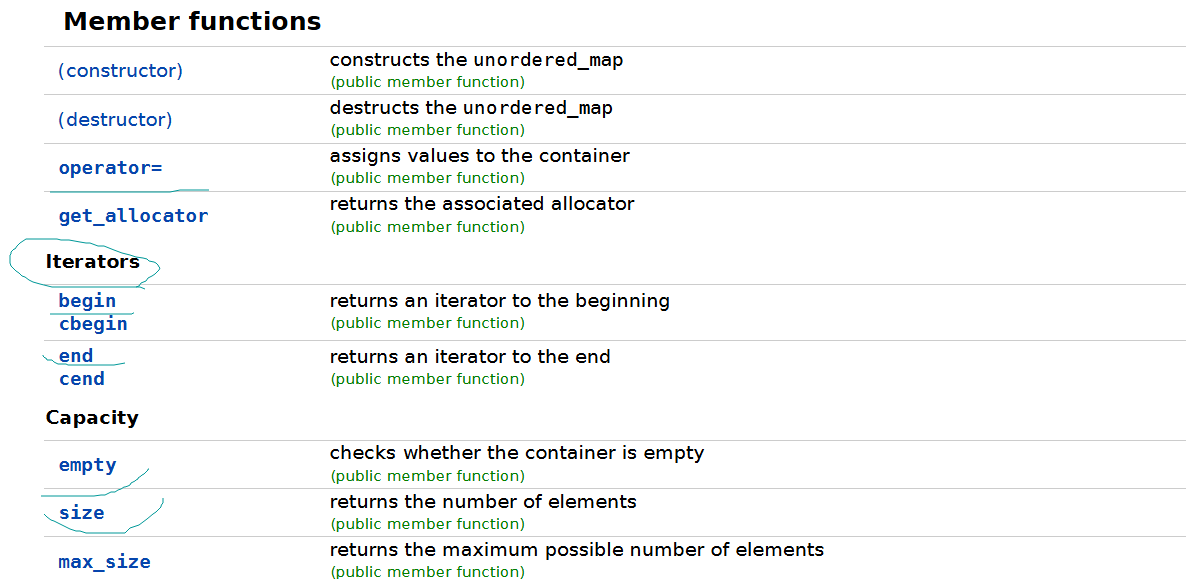
Task: Click the Member functions heading
Action: pyautogui.click(x=192, y=21)
